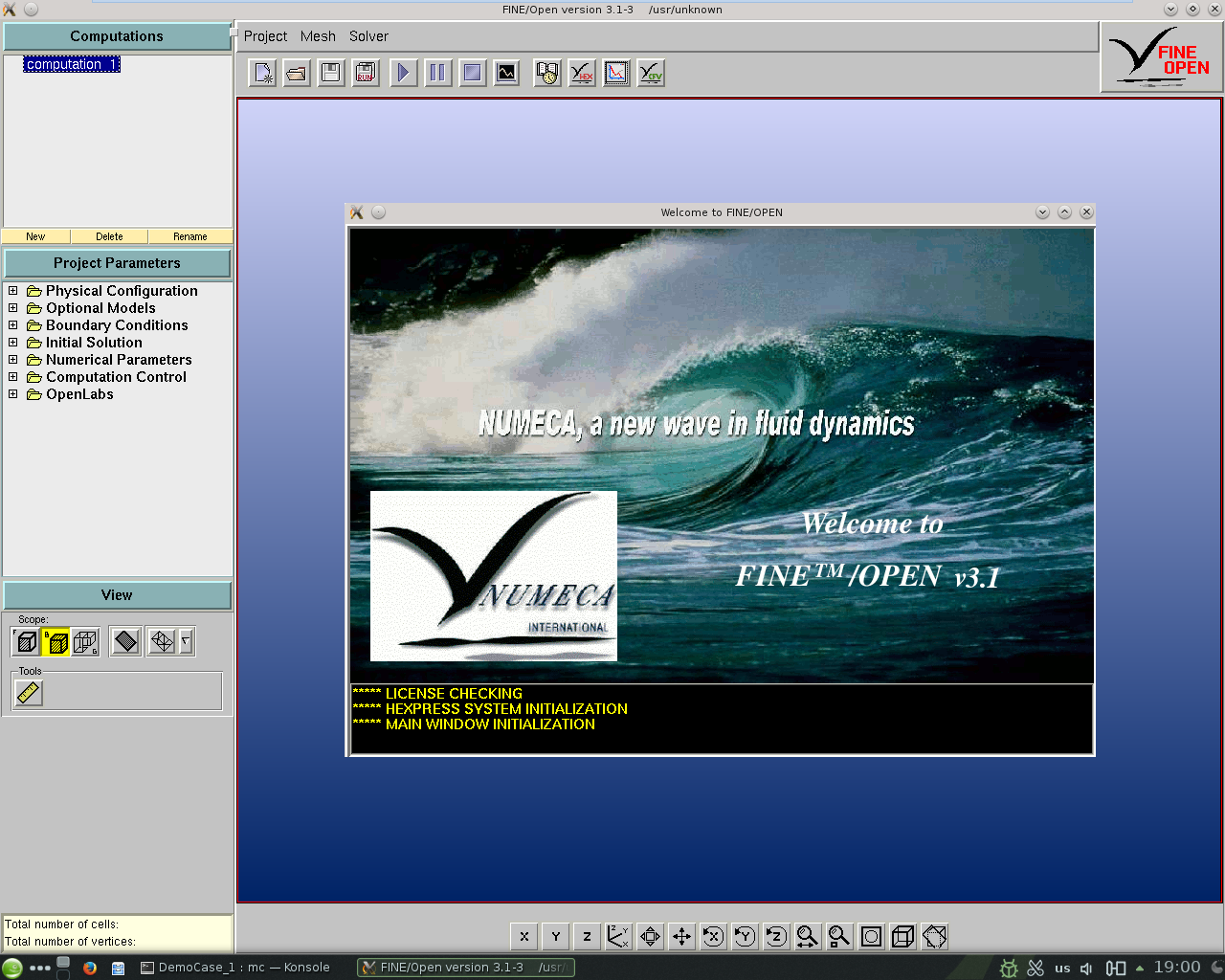Expand the Optional Models folder
Image resolution: width=1225 pixels, height=980 pixels.
13,307
